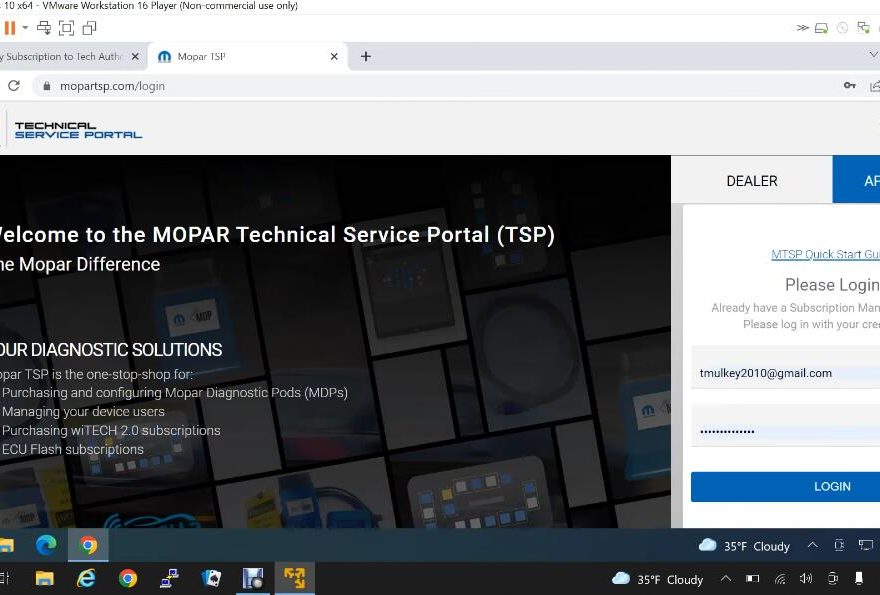
Task: Send Ctrl+Alt+Del to the virtual machine
Action: coord(44,28)
